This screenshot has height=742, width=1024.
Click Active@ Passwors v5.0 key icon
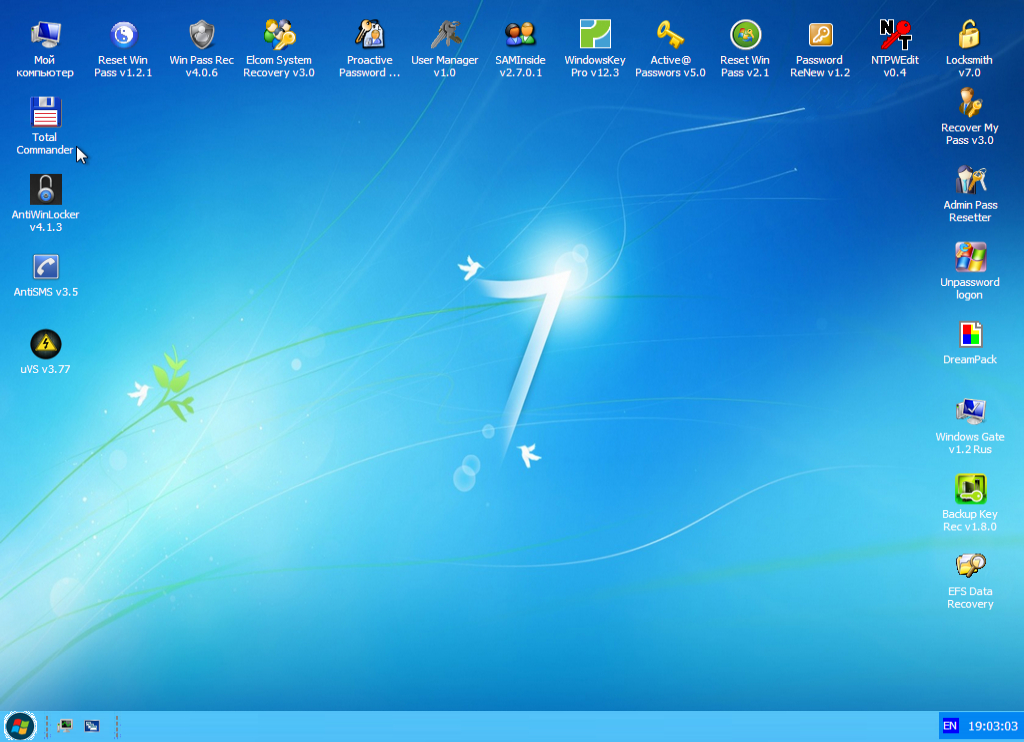[x=670, y=35]
